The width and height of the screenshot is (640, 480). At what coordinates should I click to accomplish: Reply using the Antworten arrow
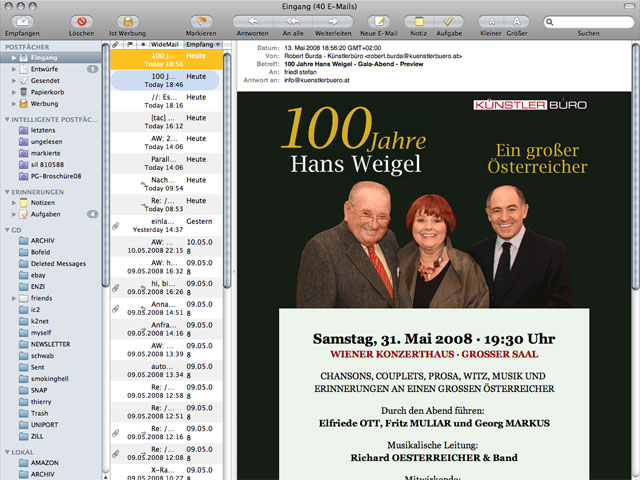(x=253, y=21)
